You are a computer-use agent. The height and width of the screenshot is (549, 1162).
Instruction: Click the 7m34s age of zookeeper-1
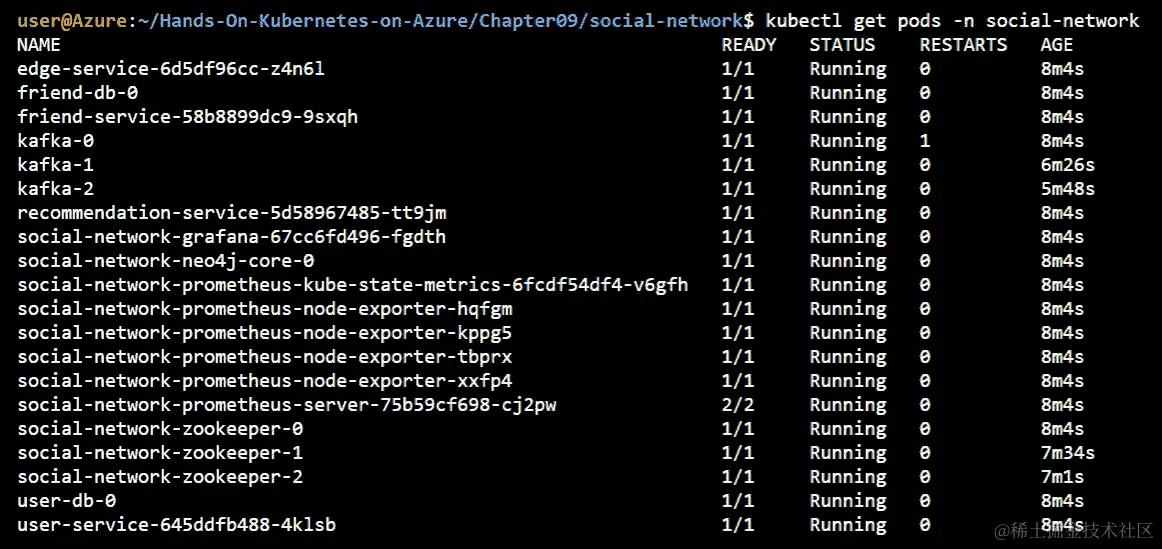pos(1067,453)
